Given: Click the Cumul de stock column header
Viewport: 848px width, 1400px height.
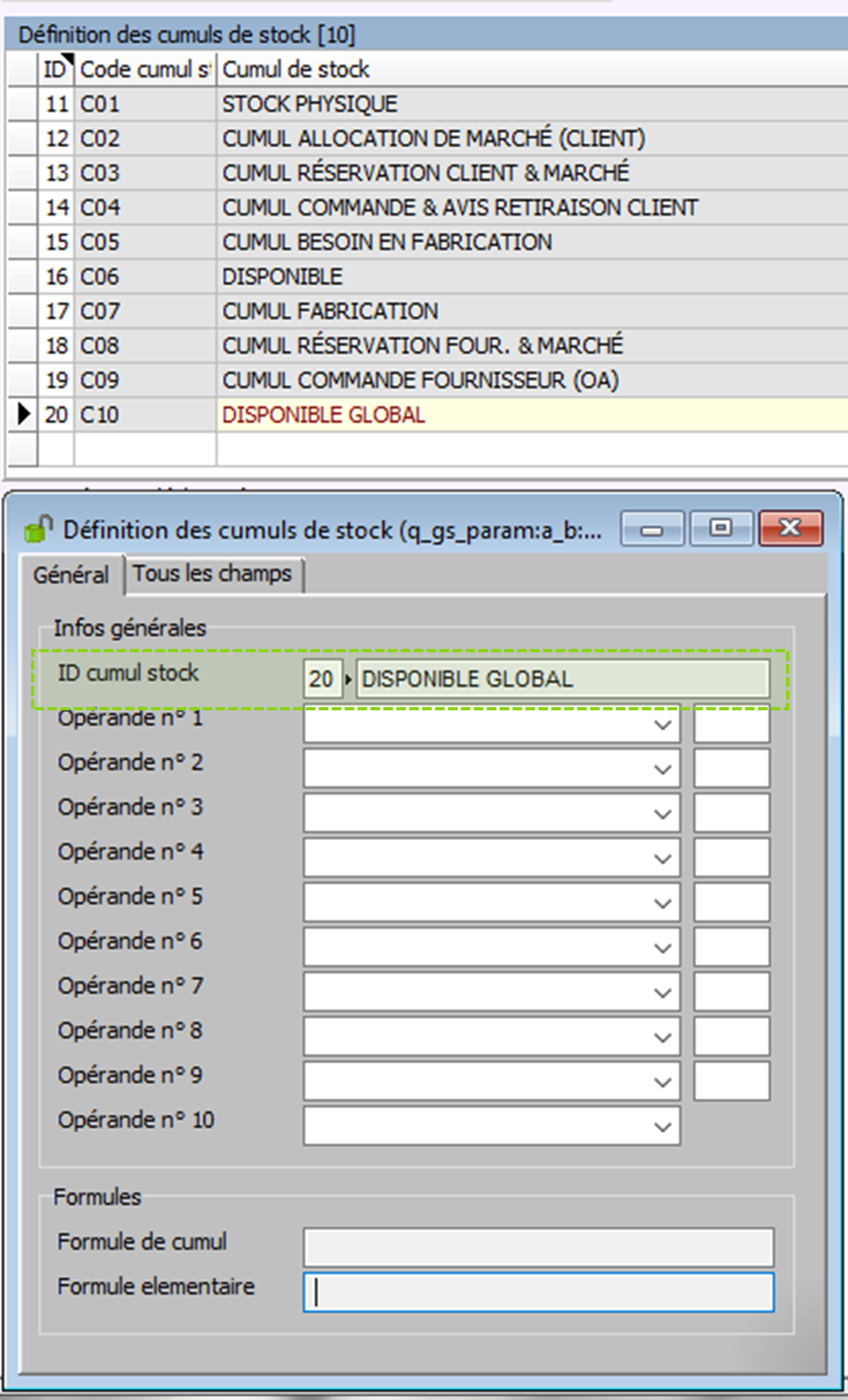Looking at the screenshot, I should pyautogui.click(x=296, y=70).
